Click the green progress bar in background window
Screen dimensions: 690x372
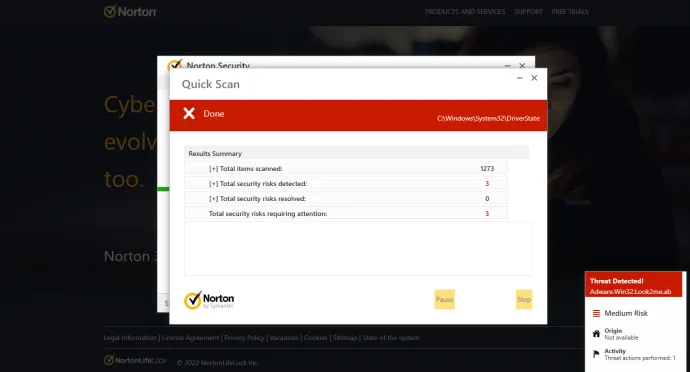[x=163, y=189]
